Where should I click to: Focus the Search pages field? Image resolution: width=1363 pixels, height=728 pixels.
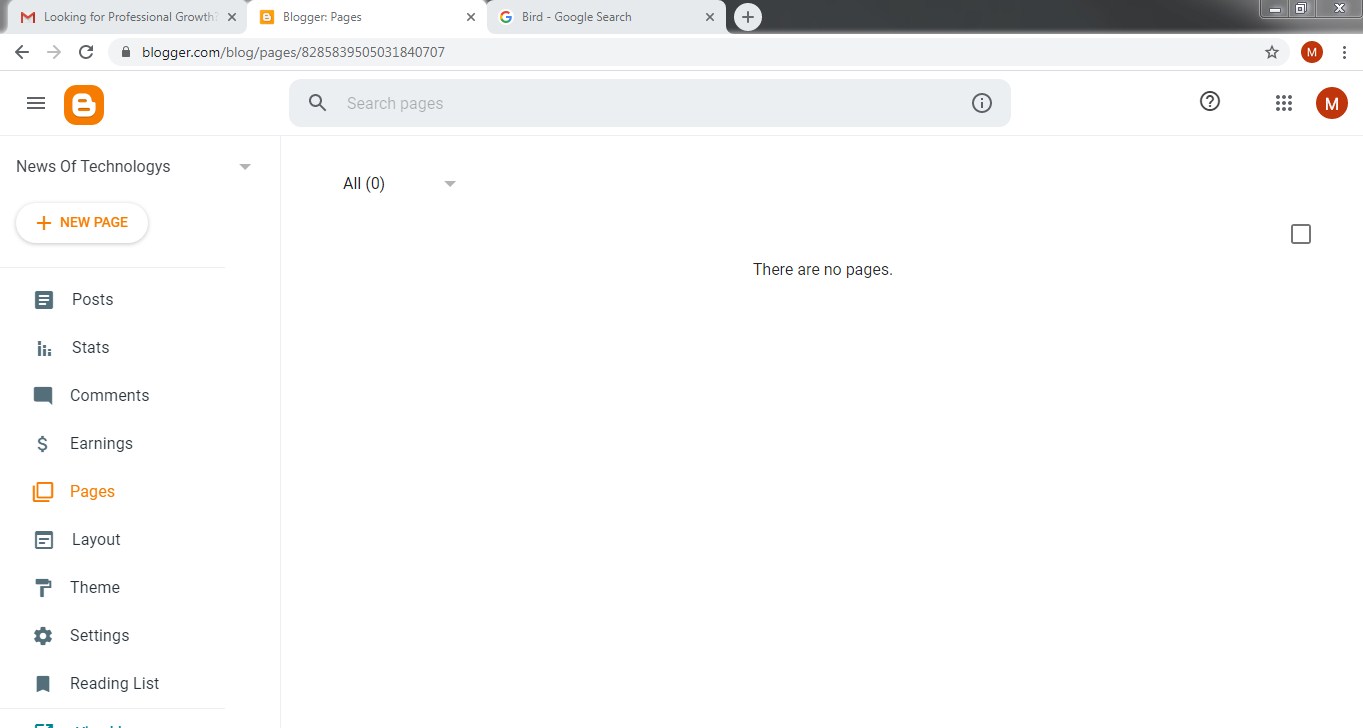pos(650,103)
